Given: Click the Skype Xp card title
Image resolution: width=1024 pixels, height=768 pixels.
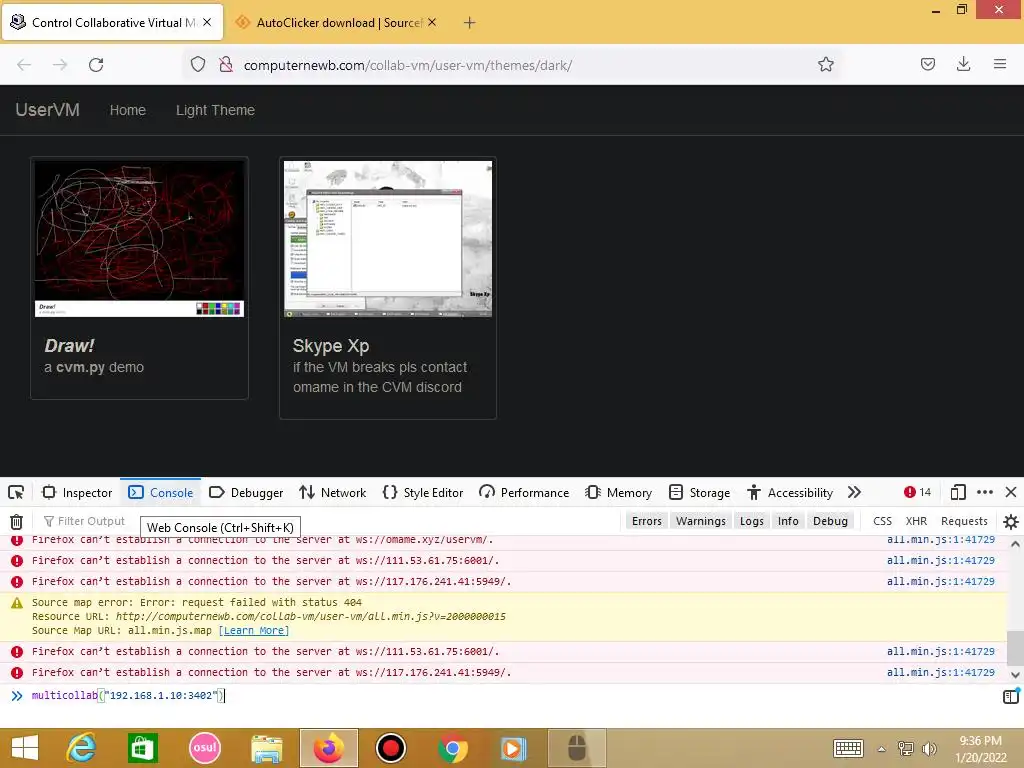Looking at the screenshot, I should pos(330,345).
